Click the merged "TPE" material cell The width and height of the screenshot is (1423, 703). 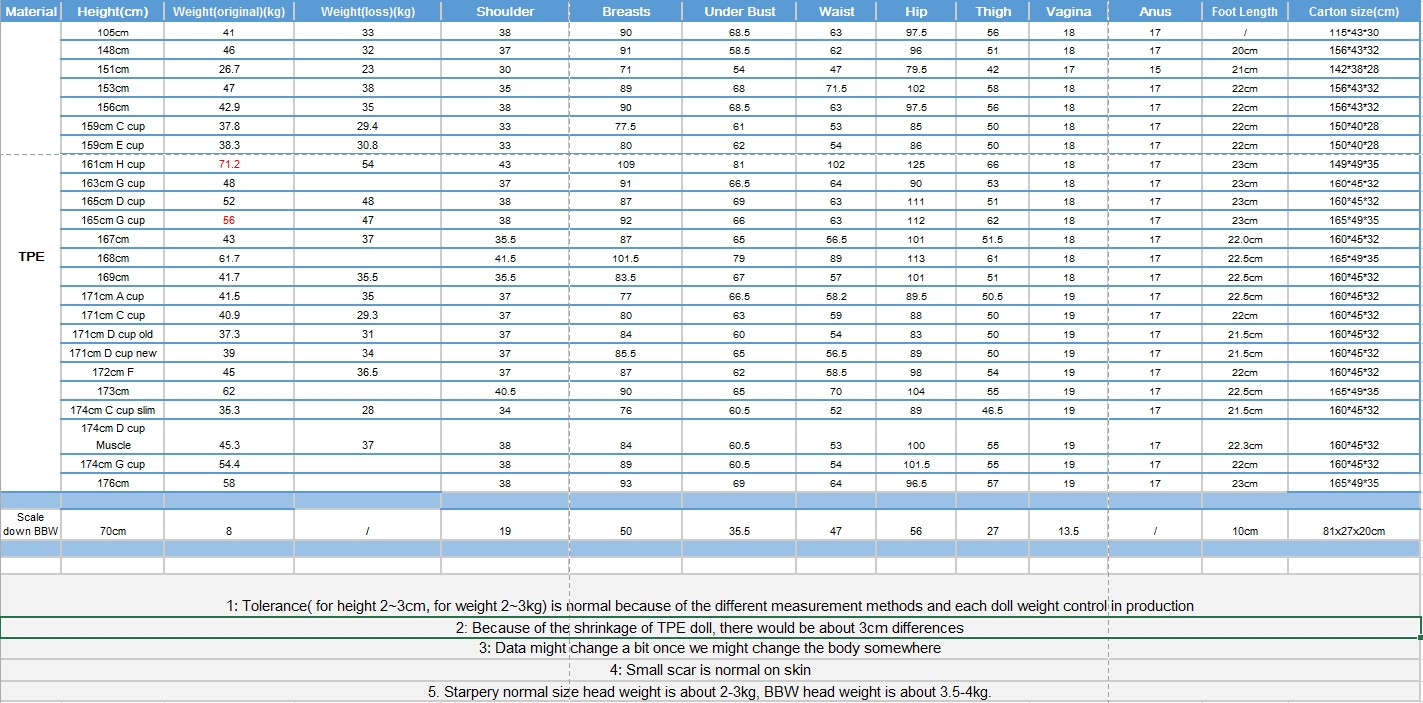(x=31, y=257)
